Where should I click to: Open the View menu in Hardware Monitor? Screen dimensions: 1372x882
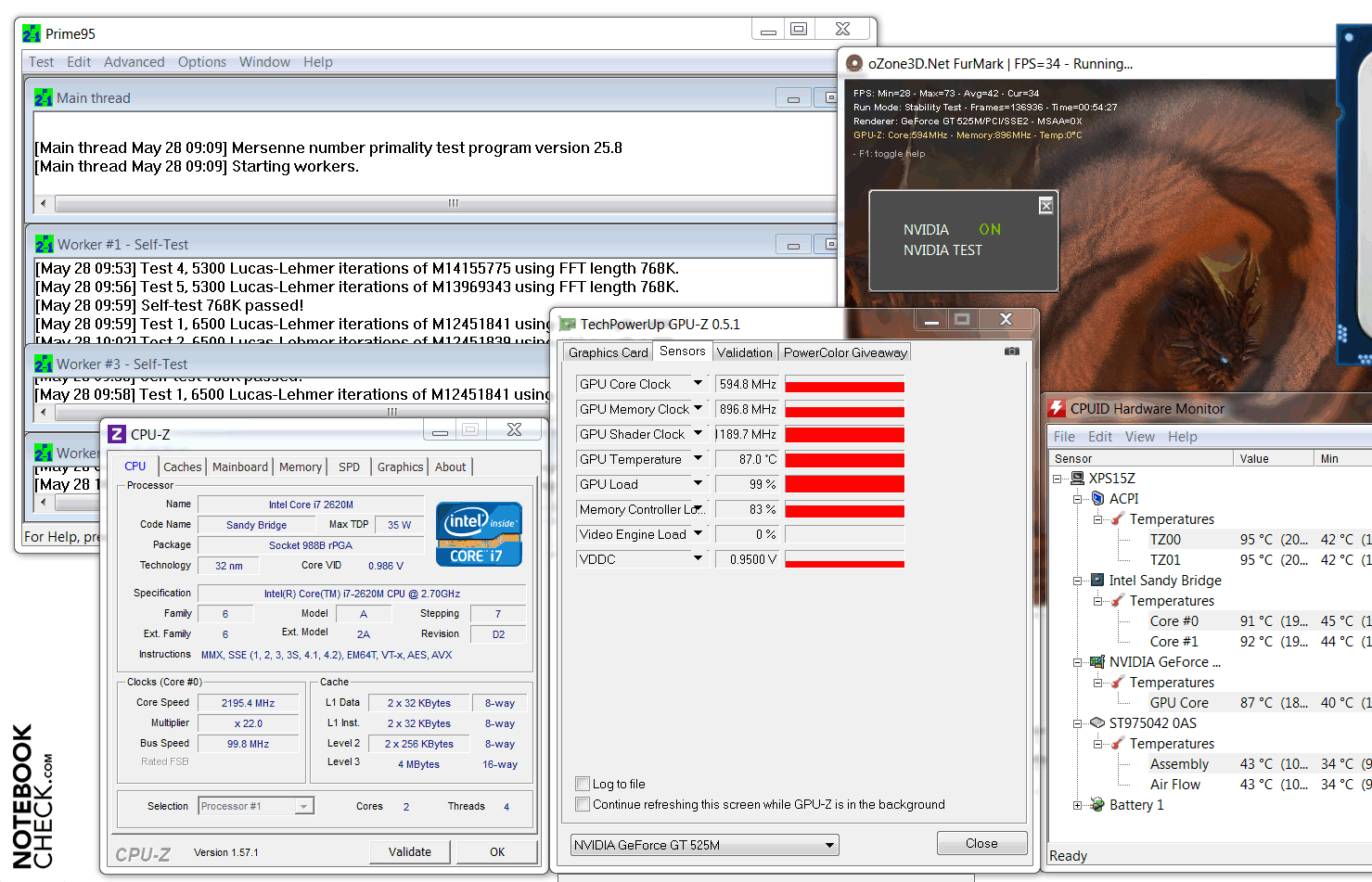point(1140,437)
